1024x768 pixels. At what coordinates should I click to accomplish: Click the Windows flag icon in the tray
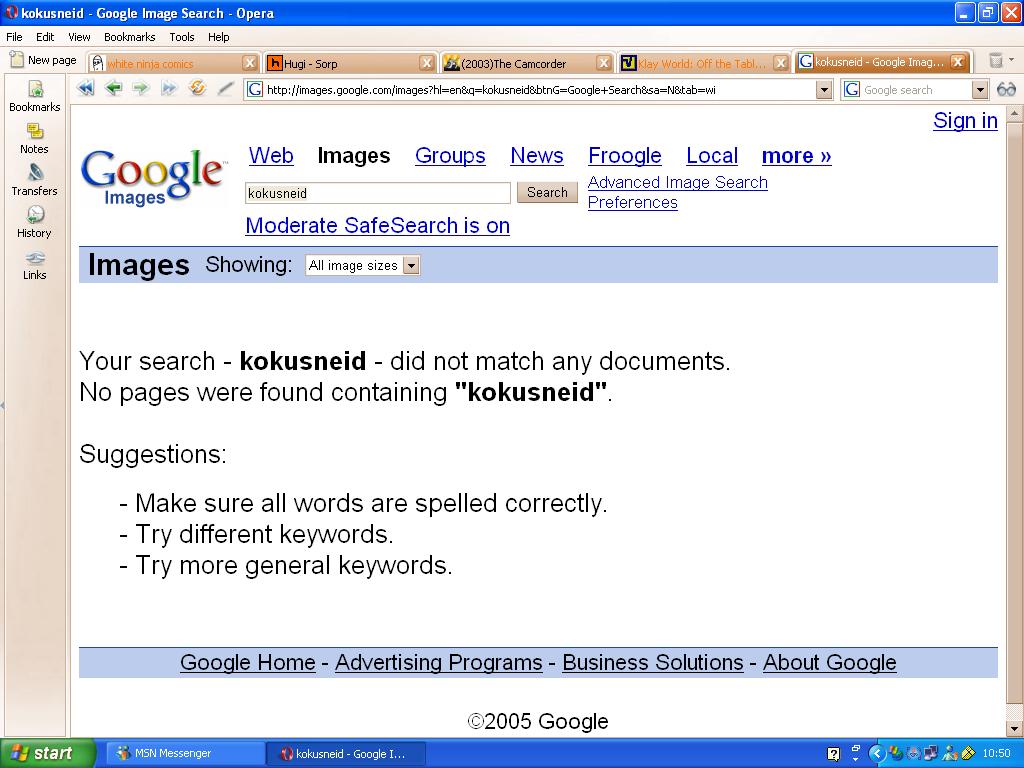pyautogui.click(x=896, y=754)
